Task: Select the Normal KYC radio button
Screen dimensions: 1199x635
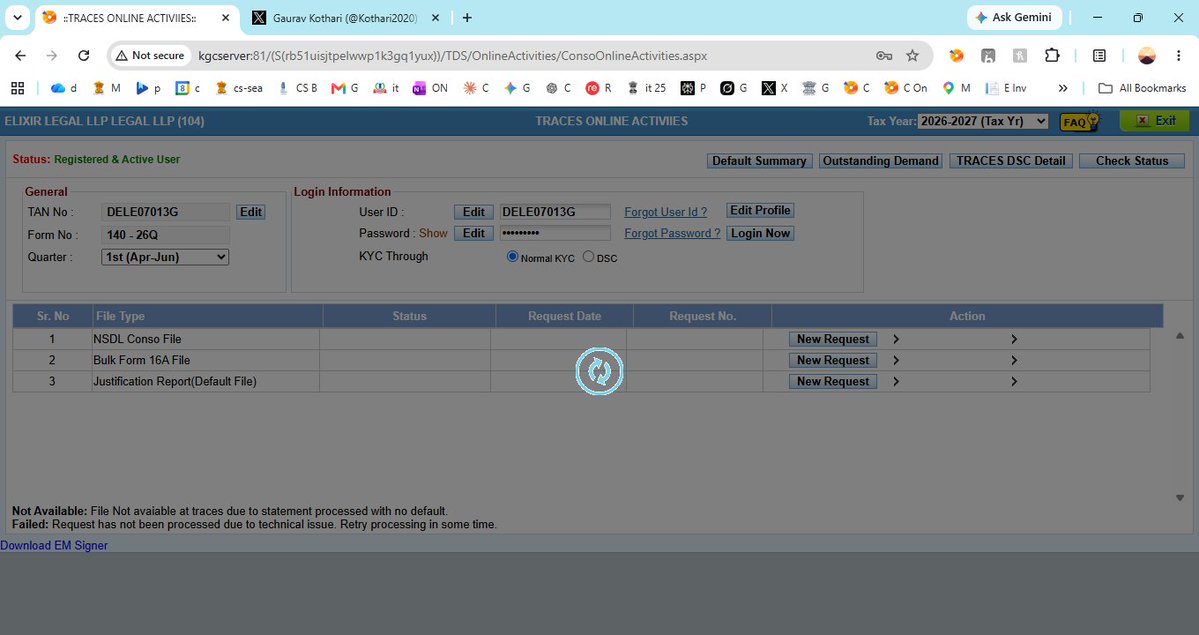Action: (x=512, y=257)
